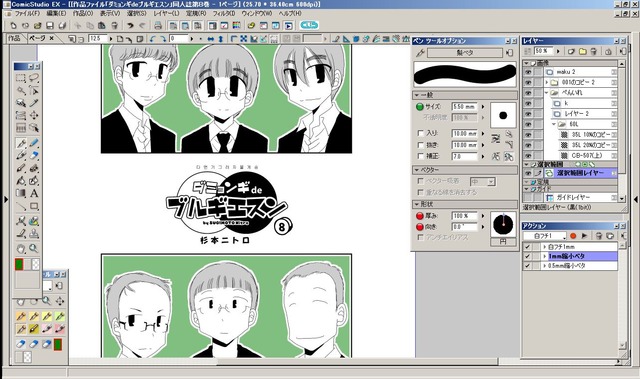Screen dimensions: 640x379
Task: Click the new file icon in toolbar
Action: [13, 26]
